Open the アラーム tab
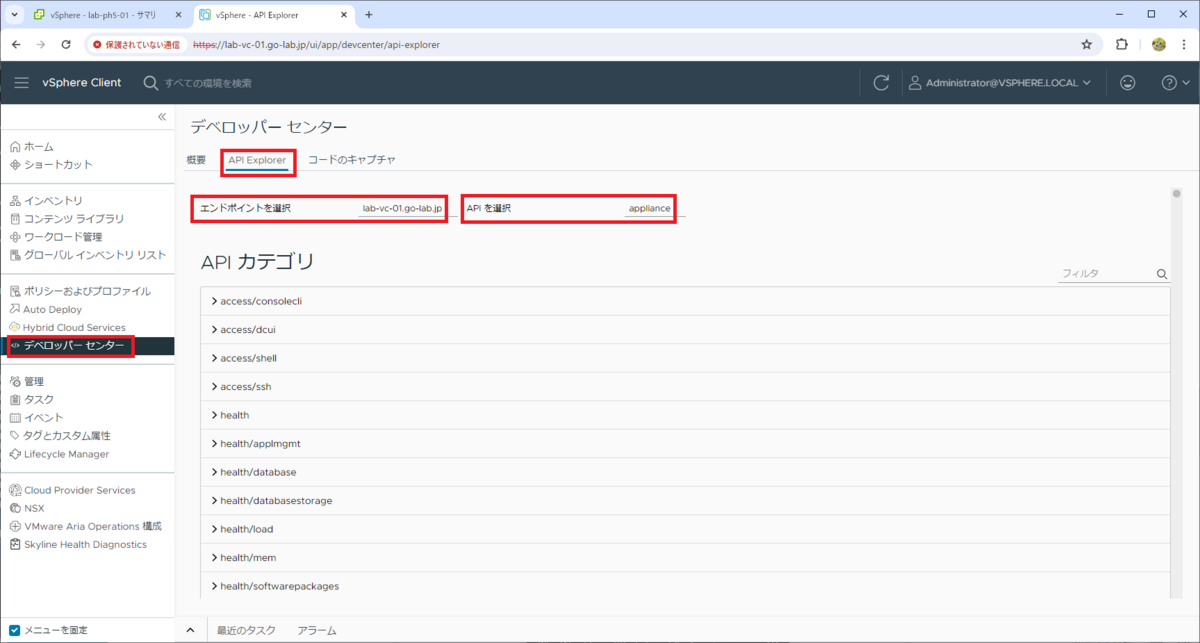 (x=317, y=630)
